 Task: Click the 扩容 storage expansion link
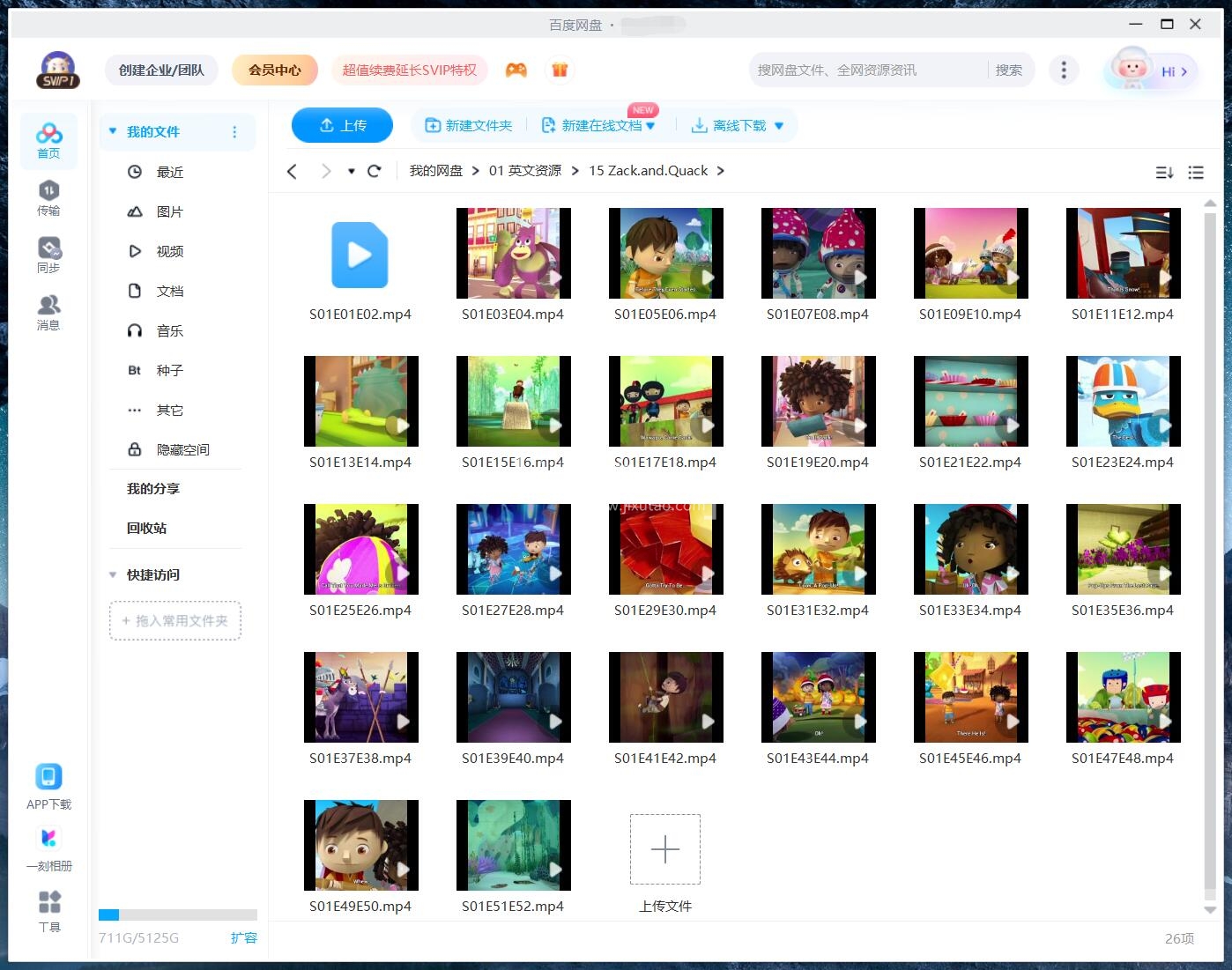click(x=244, y=937)
